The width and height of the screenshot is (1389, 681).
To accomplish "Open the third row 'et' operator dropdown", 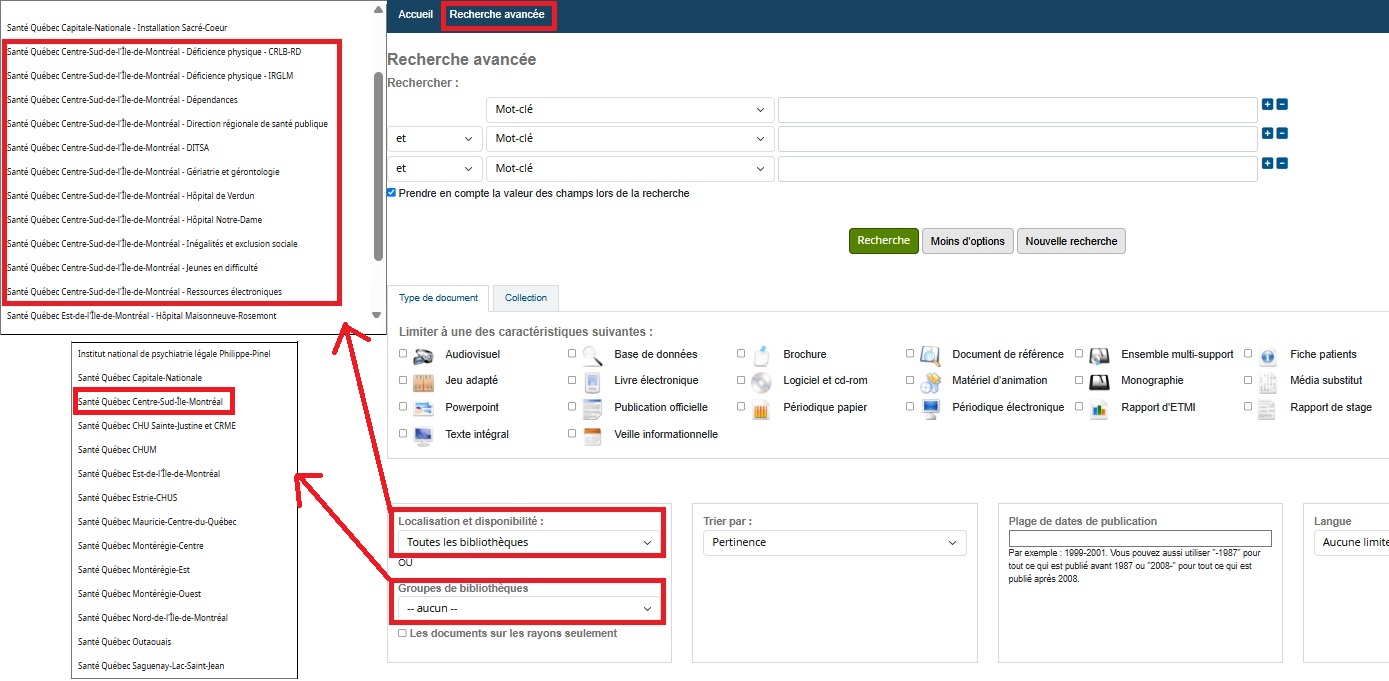I will pyautogui.click(x=435, y=169).
